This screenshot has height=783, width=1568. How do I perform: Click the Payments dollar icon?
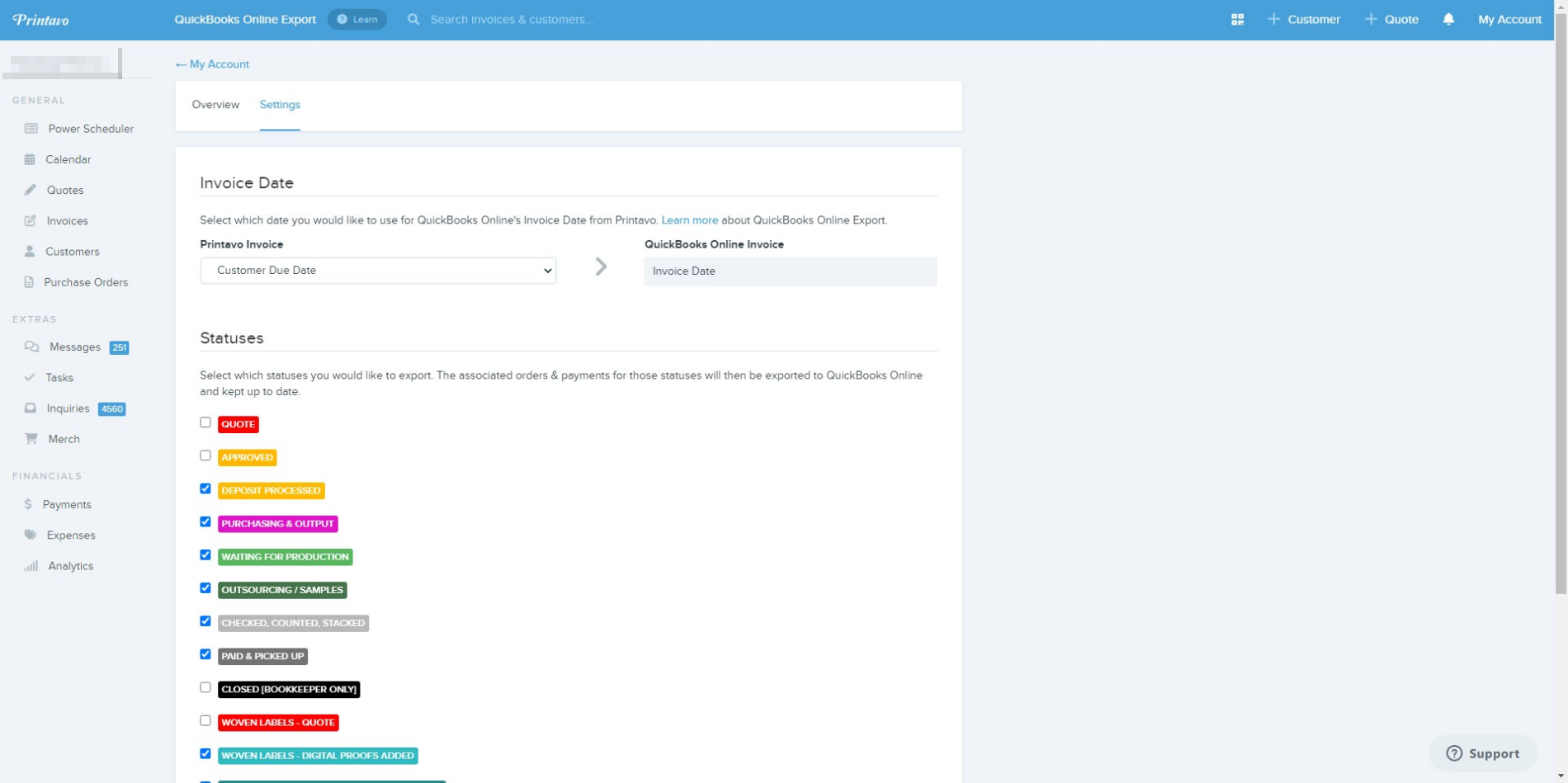point(28,504)
